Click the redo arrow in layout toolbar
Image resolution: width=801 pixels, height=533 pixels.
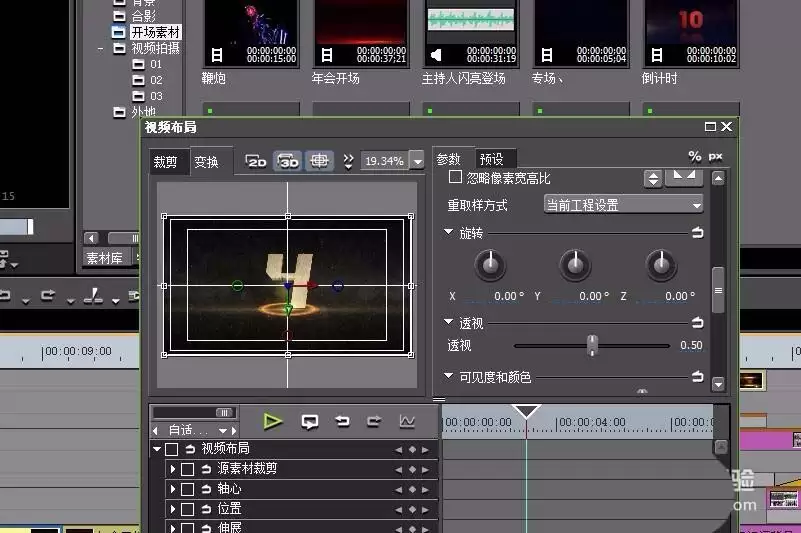(x=374, y=421)
